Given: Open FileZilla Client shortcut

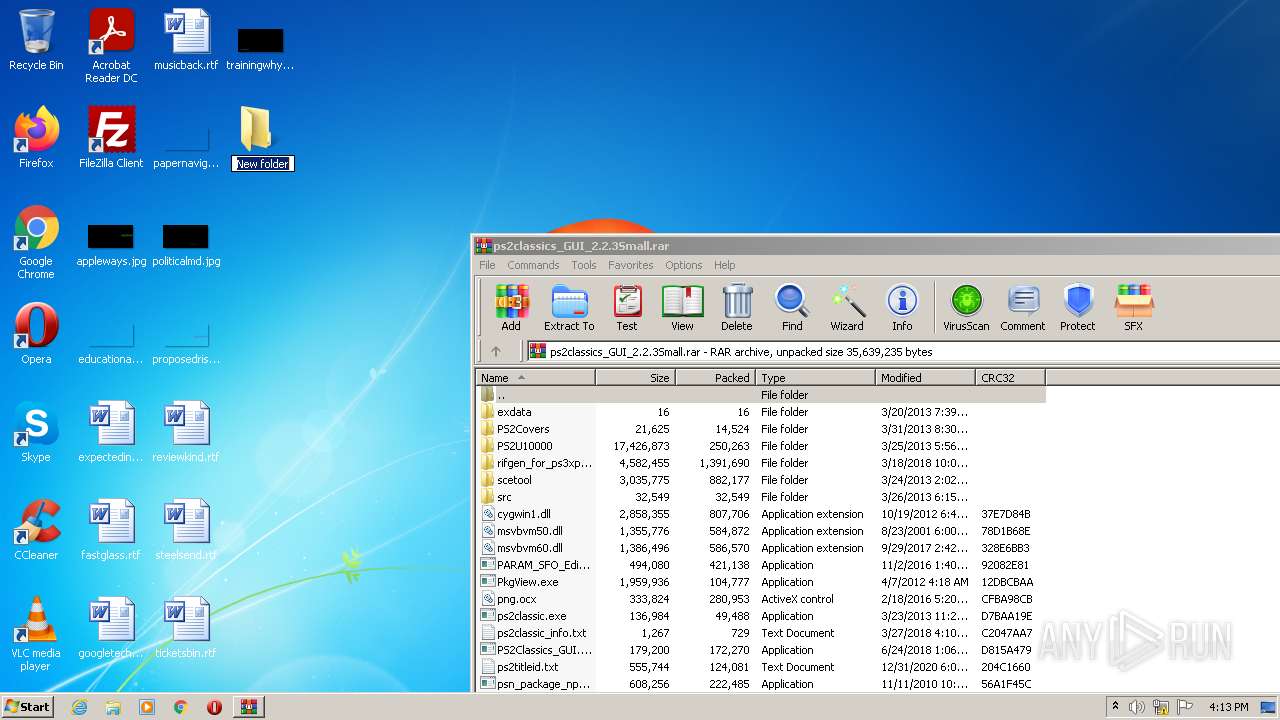Looking at the screenshot, I should pos(111,138).
